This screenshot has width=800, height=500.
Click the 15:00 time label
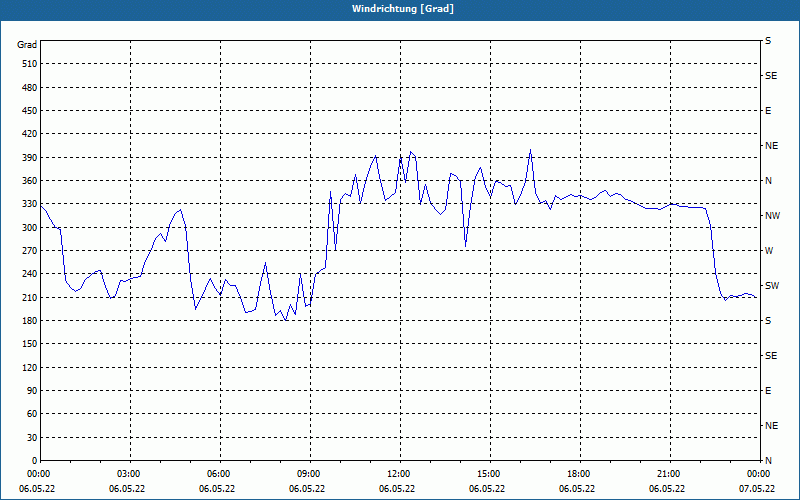(488, 474)
